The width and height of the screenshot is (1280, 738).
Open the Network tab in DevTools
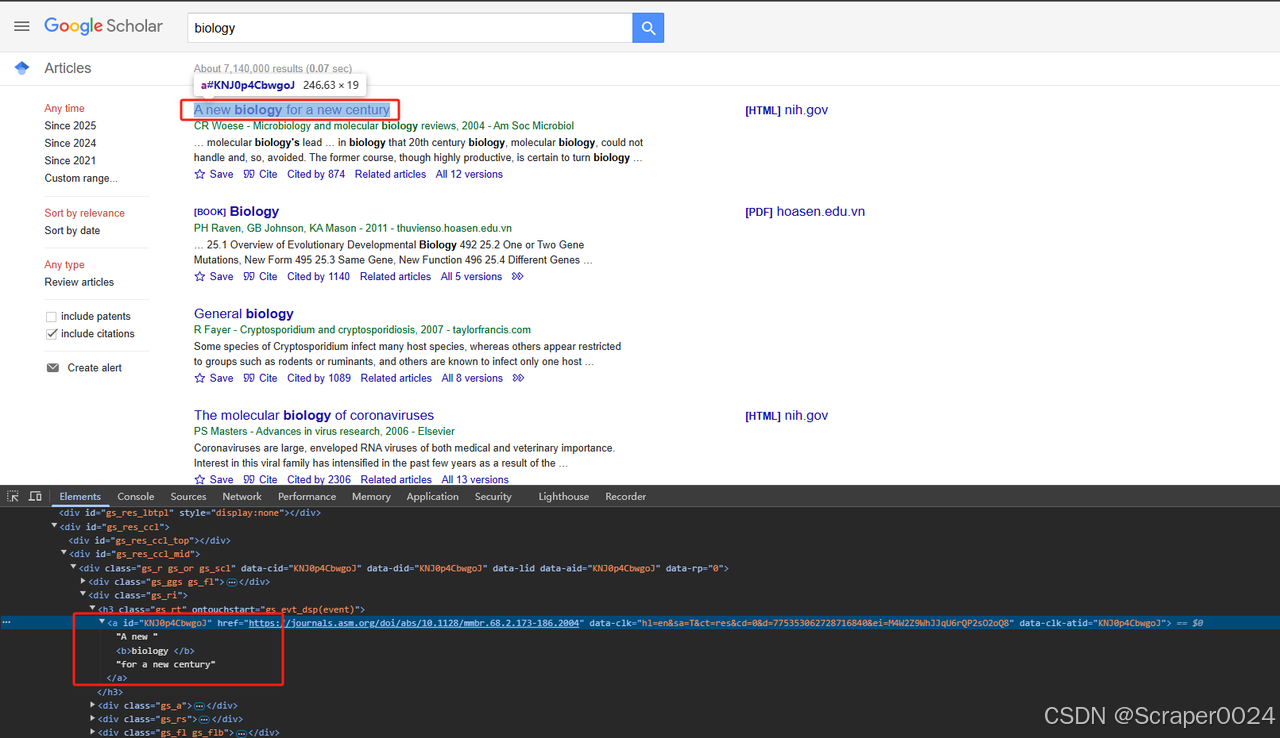tap(242, 496)
